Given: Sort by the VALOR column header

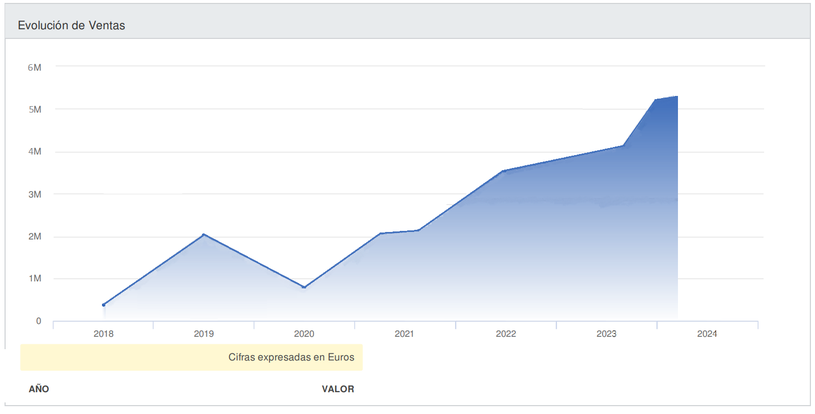Looking at the screenshot, I should pyautogui.click(x=337, y=389).
